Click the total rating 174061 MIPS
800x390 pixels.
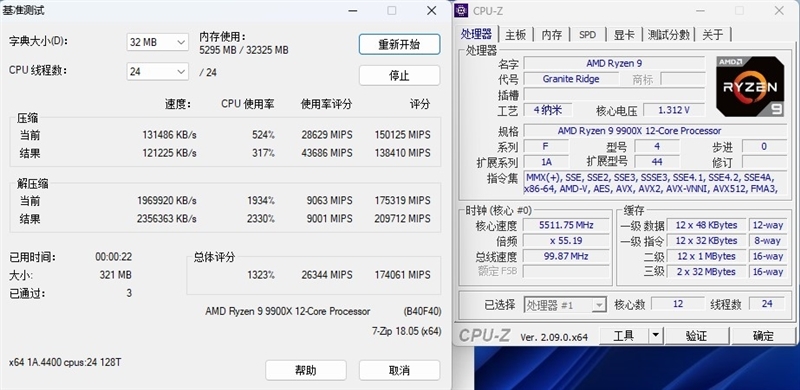[403, 275]
